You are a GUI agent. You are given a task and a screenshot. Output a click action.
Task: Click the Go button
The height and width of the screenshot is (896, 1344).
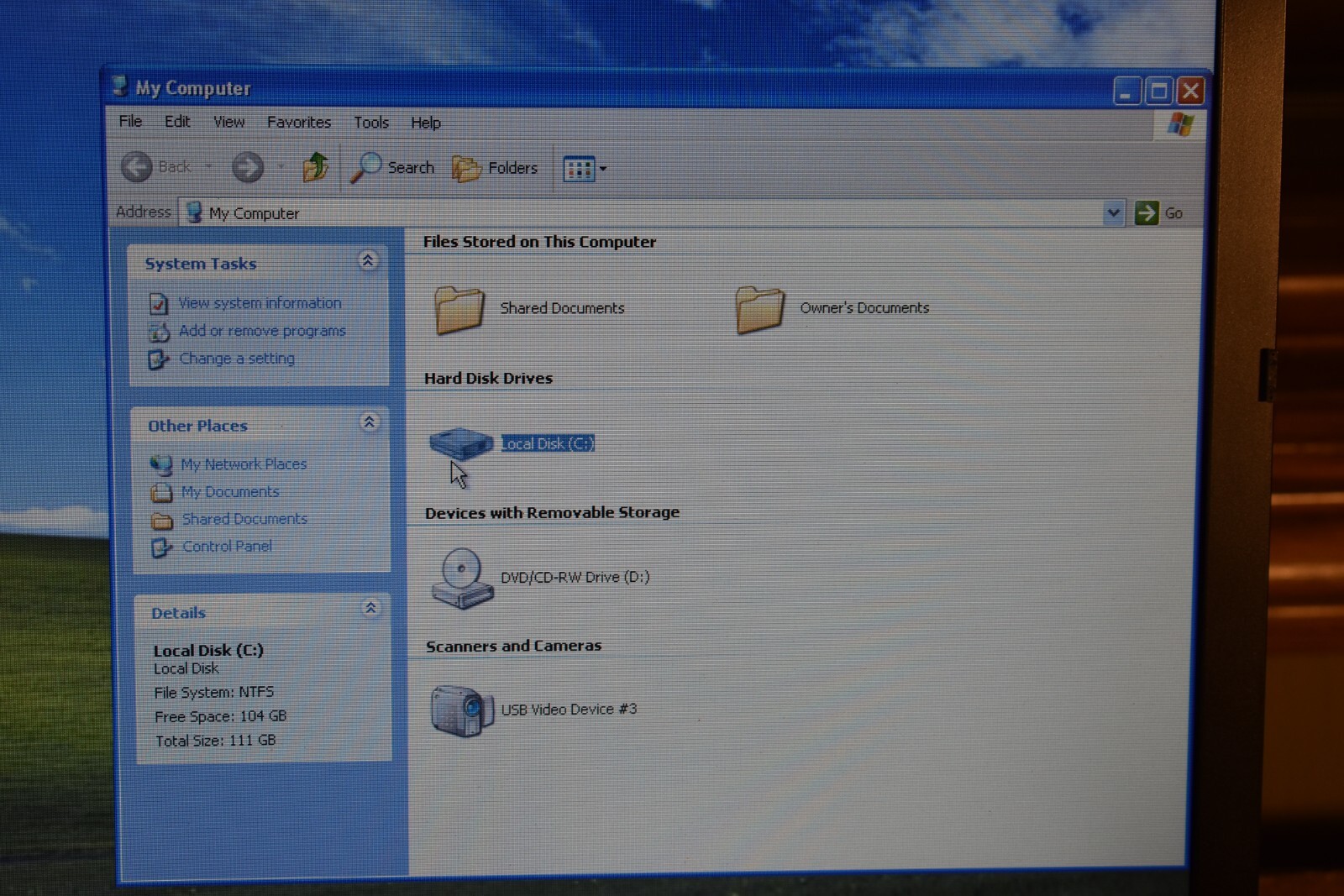coord(1159,212)
